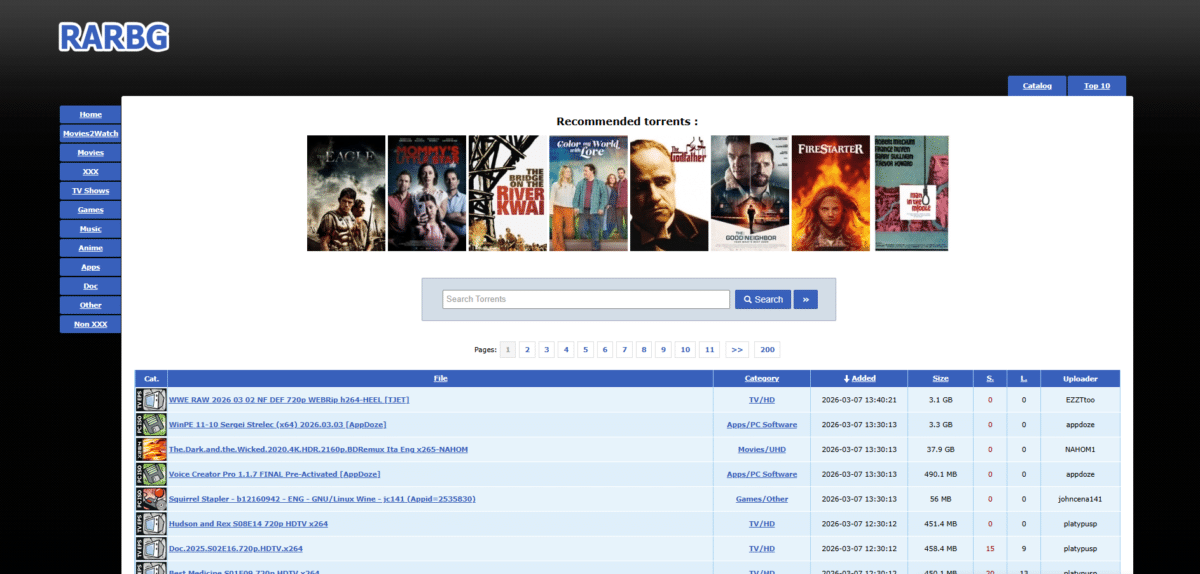
Task: Select Non XXX sidebar filter
Action: (90, 324)
